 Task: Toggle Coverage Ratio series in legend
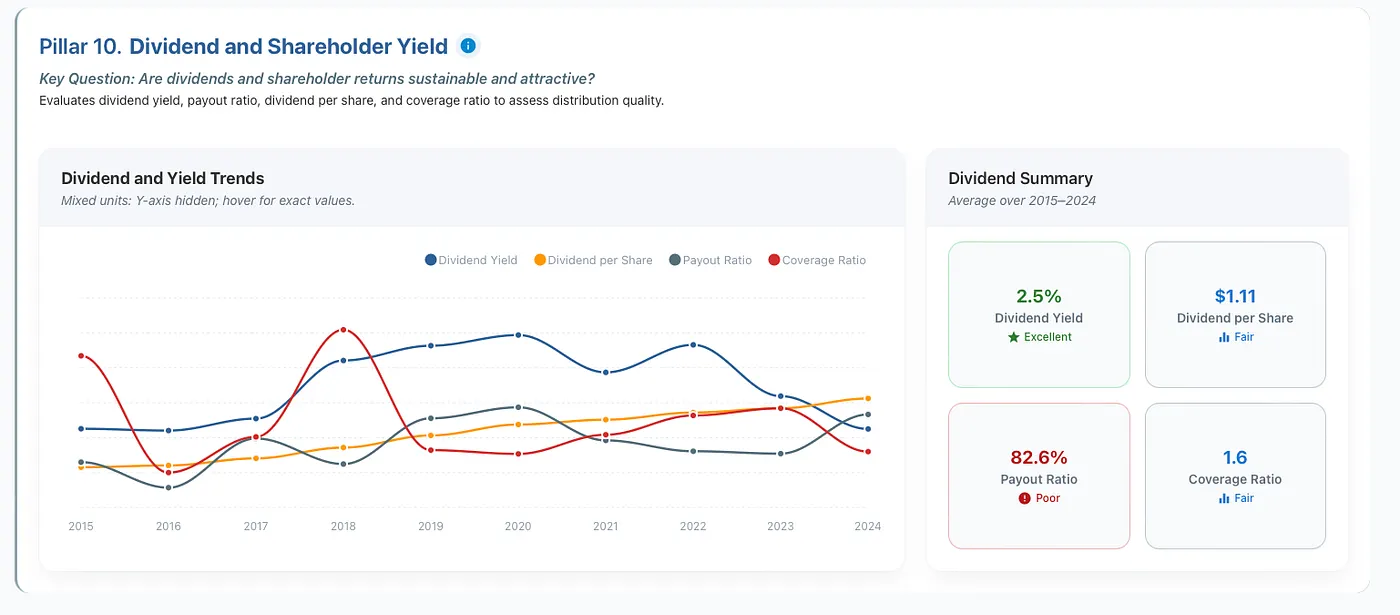coord(817,260)
